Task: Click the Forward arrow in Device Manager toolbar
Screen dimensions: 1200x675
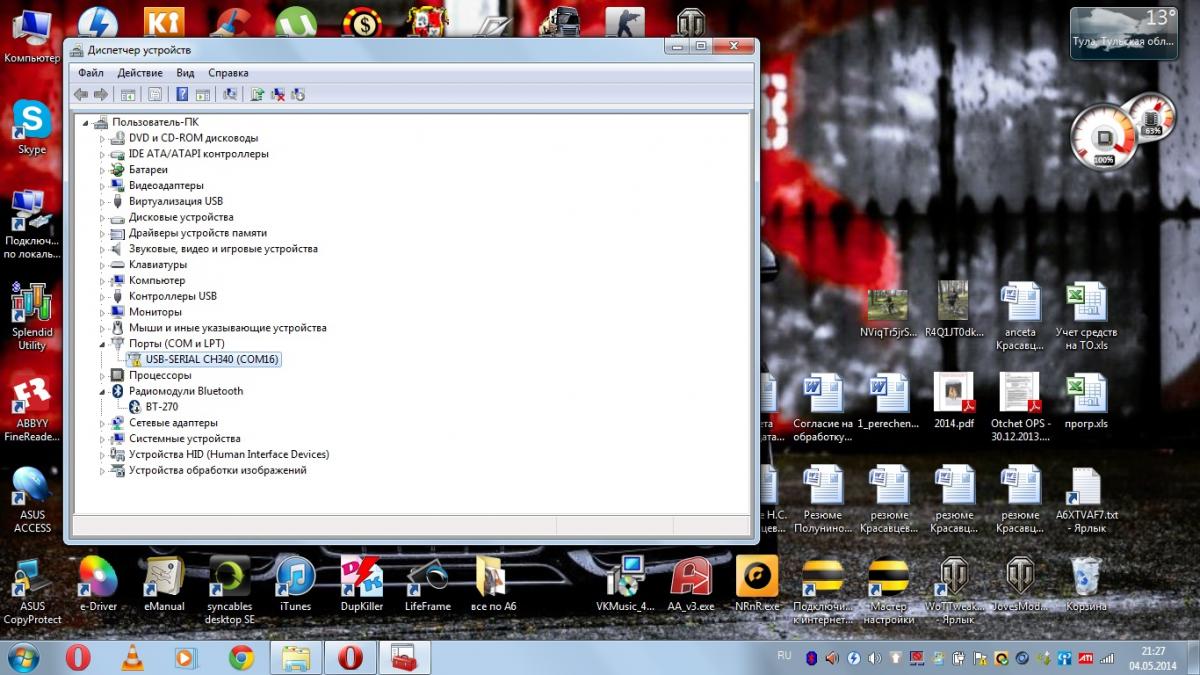Action: click(x=100, y=94)
